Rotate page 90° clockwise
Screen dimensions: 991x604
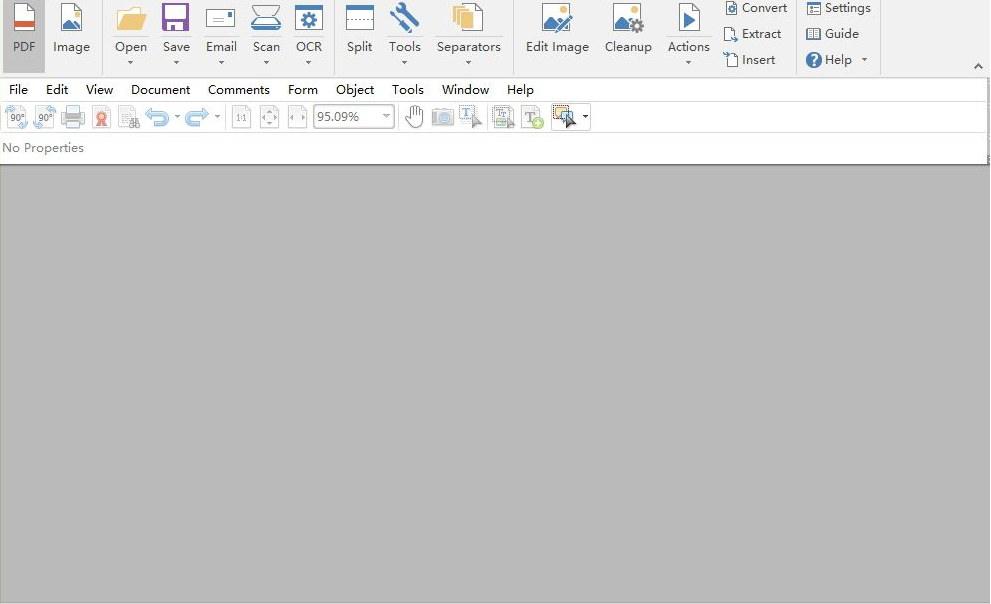point(16,117)
